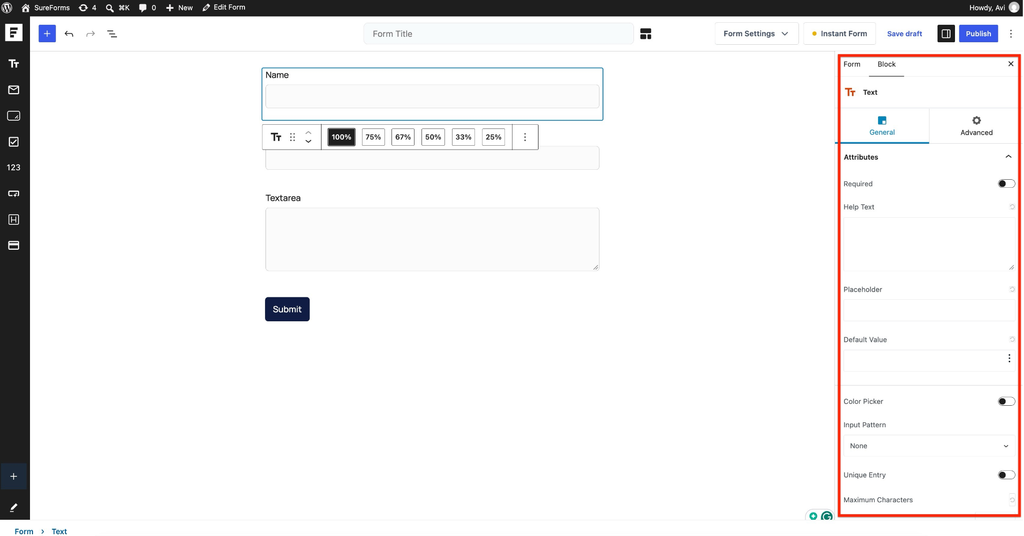Screen dimensions: 1024x536
Task: Move block up with the up arrow
Action: coord(308,133)
